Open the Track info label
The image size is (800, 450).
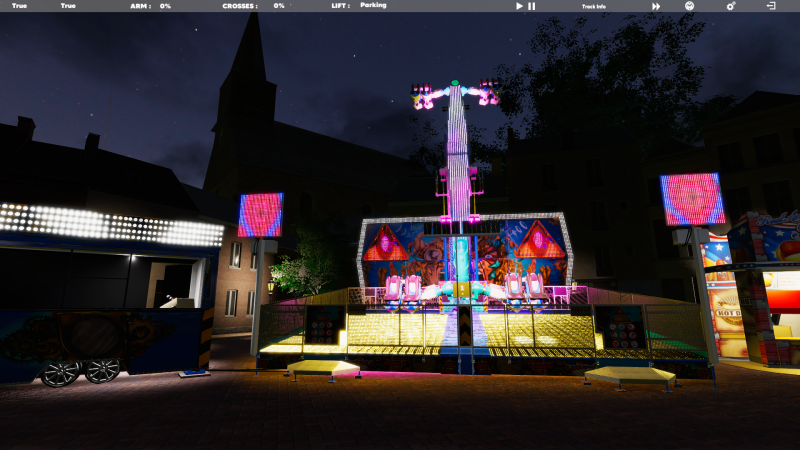[594, 6]
